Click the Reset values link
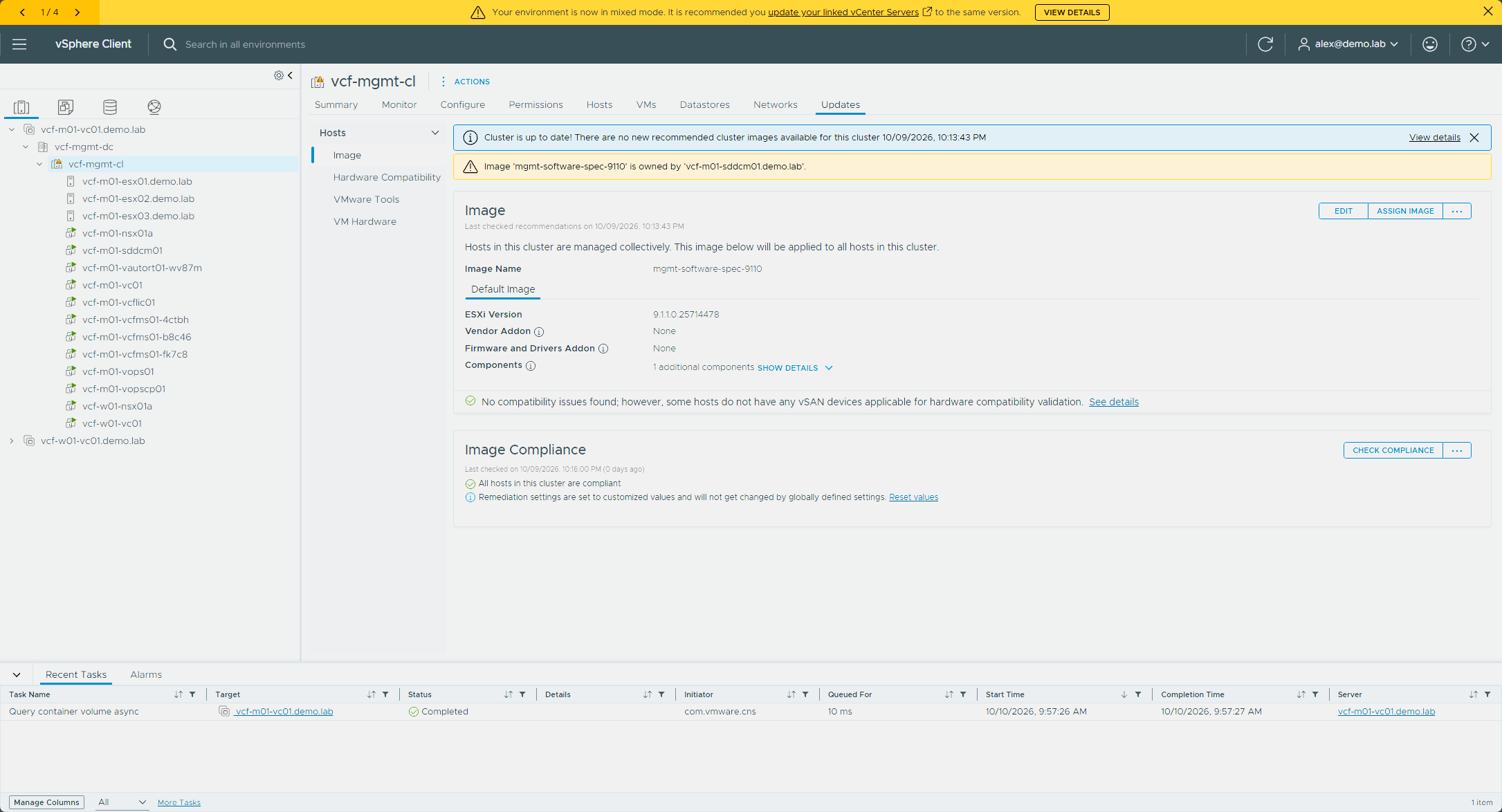This screenshot has width=1502, height=812. [x=913, y=497]
